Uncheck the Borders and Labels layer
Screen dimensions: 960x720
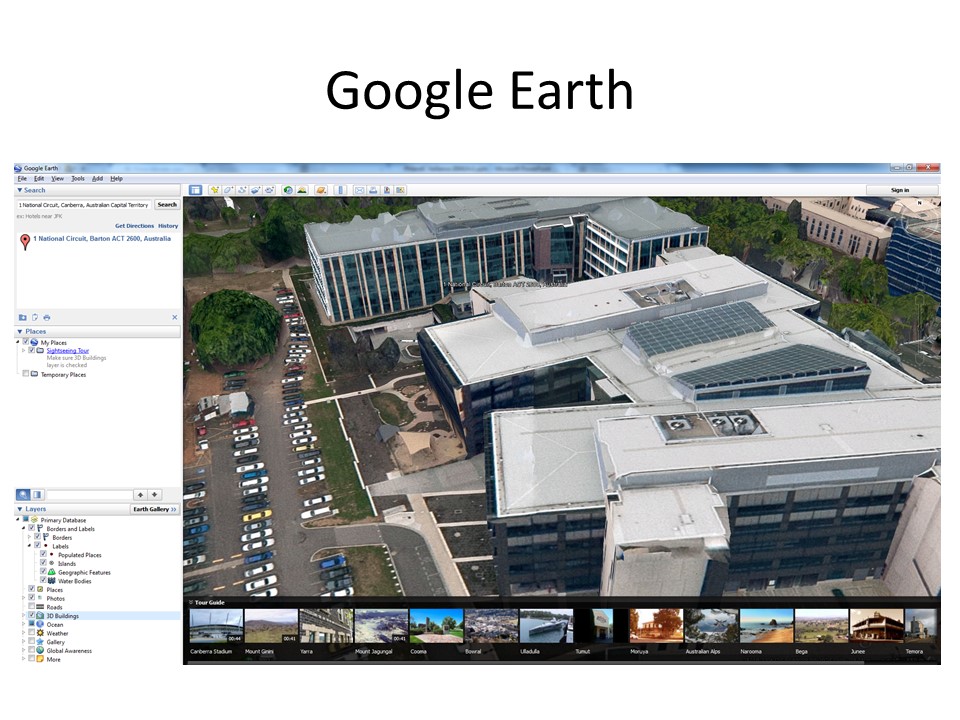(31, 528)
